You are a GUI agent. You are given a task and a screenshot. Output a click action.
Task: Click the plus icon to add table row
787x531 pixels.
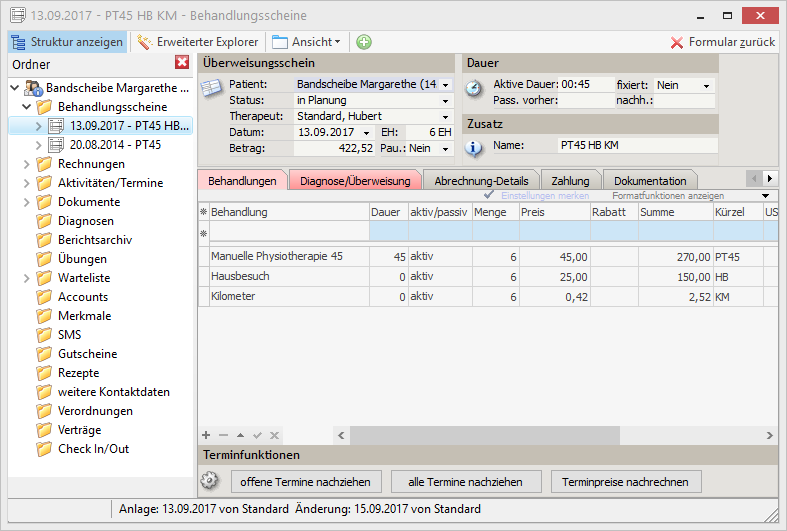click(x=206, y=436)
